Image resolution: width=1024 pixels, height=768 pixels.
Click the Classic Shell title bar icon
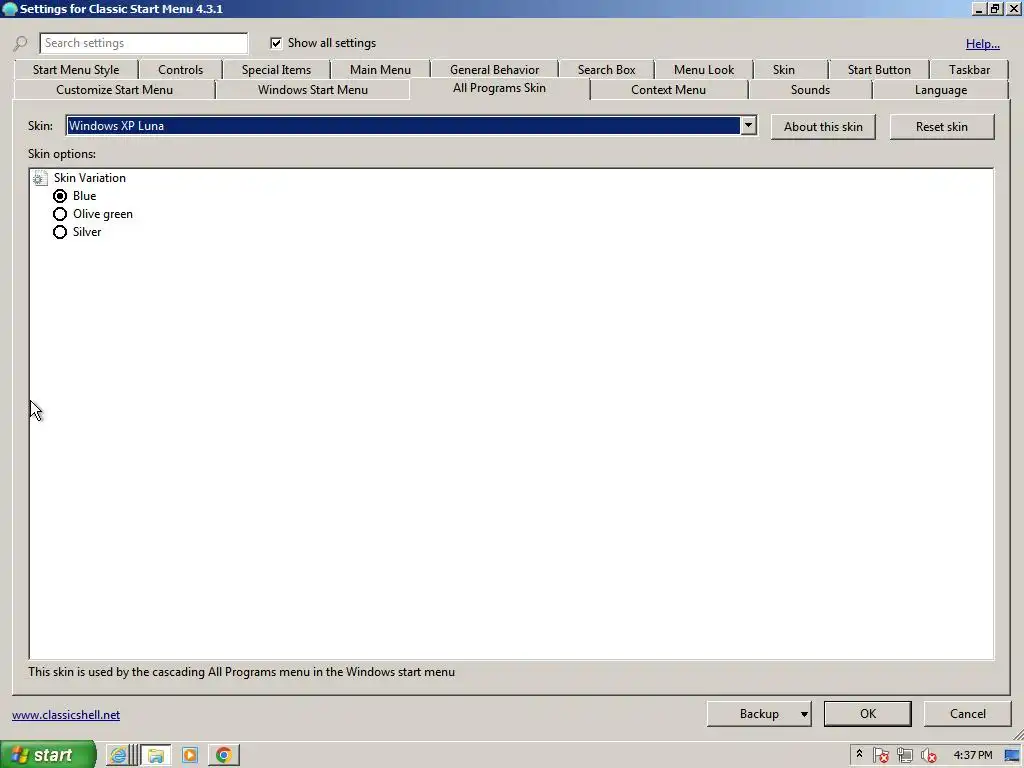click(x=9, y=9)
